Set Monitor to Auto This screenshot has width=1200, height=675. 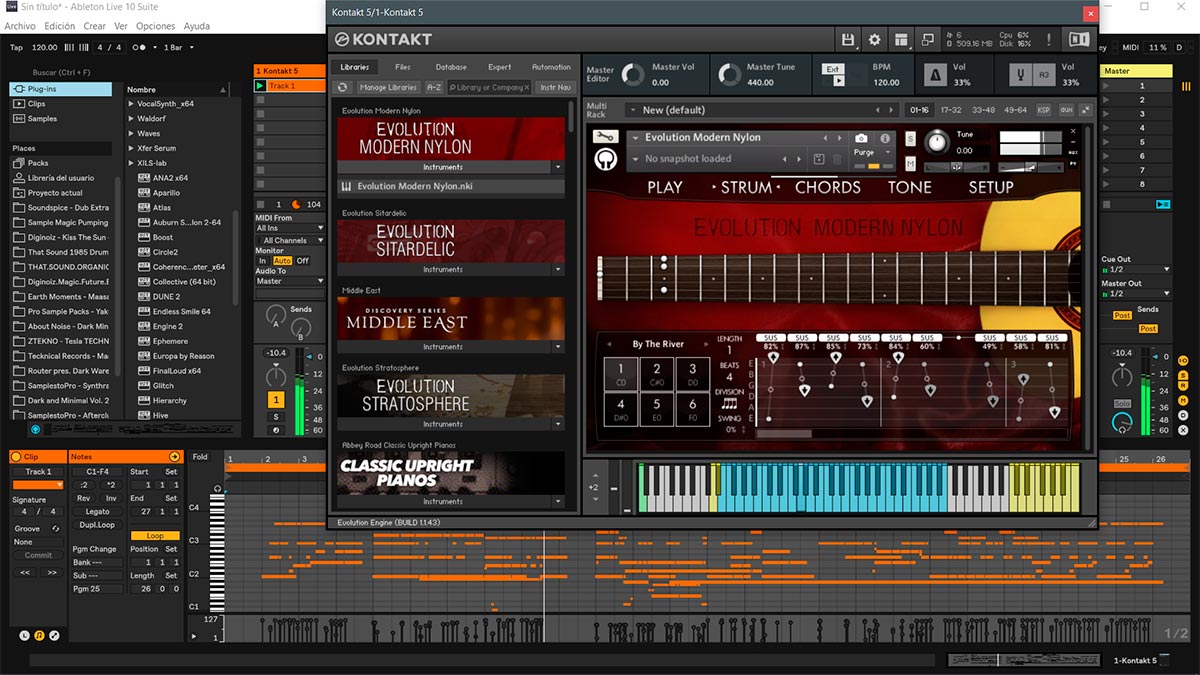pyautogui.click(x=282, y=261)
